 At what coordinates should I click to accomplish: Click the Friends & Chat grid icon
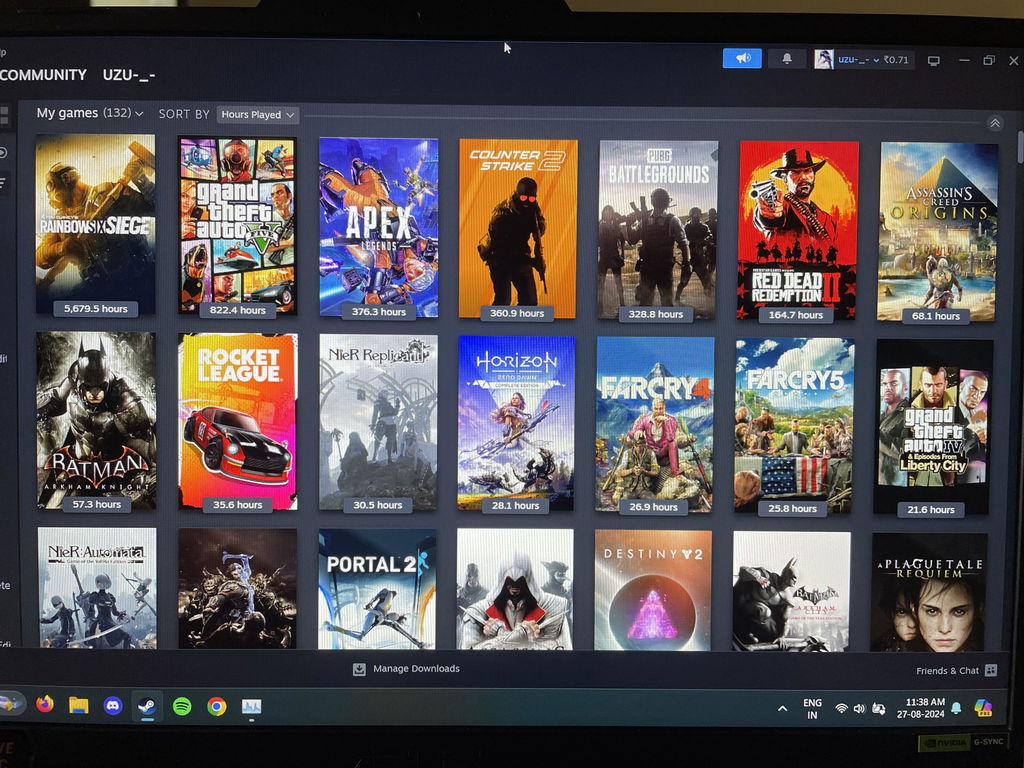[x=991, y=670]
